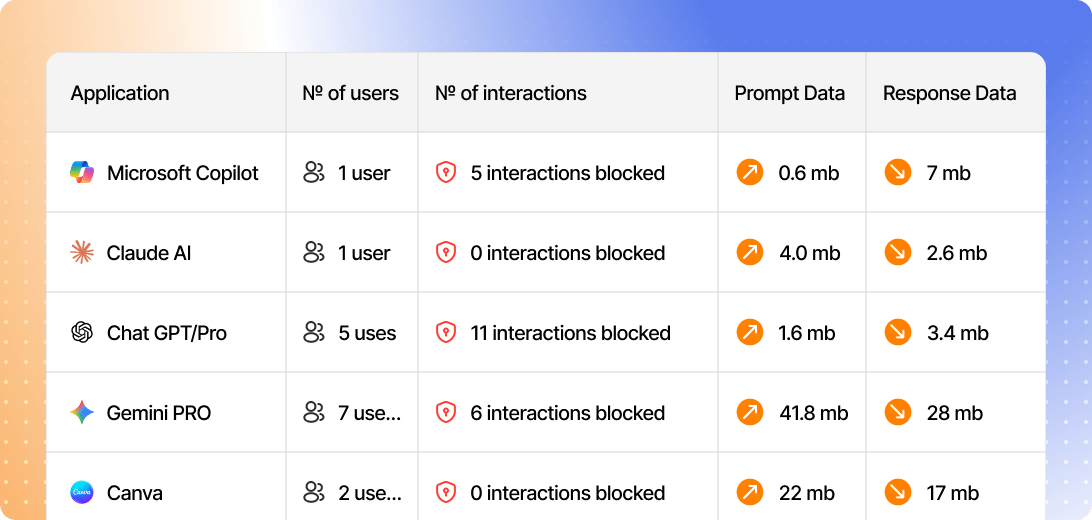The width and height of the screenshot is (1092, 520).
Task: Click the 17 mb response data value
Action: [953, 493]
